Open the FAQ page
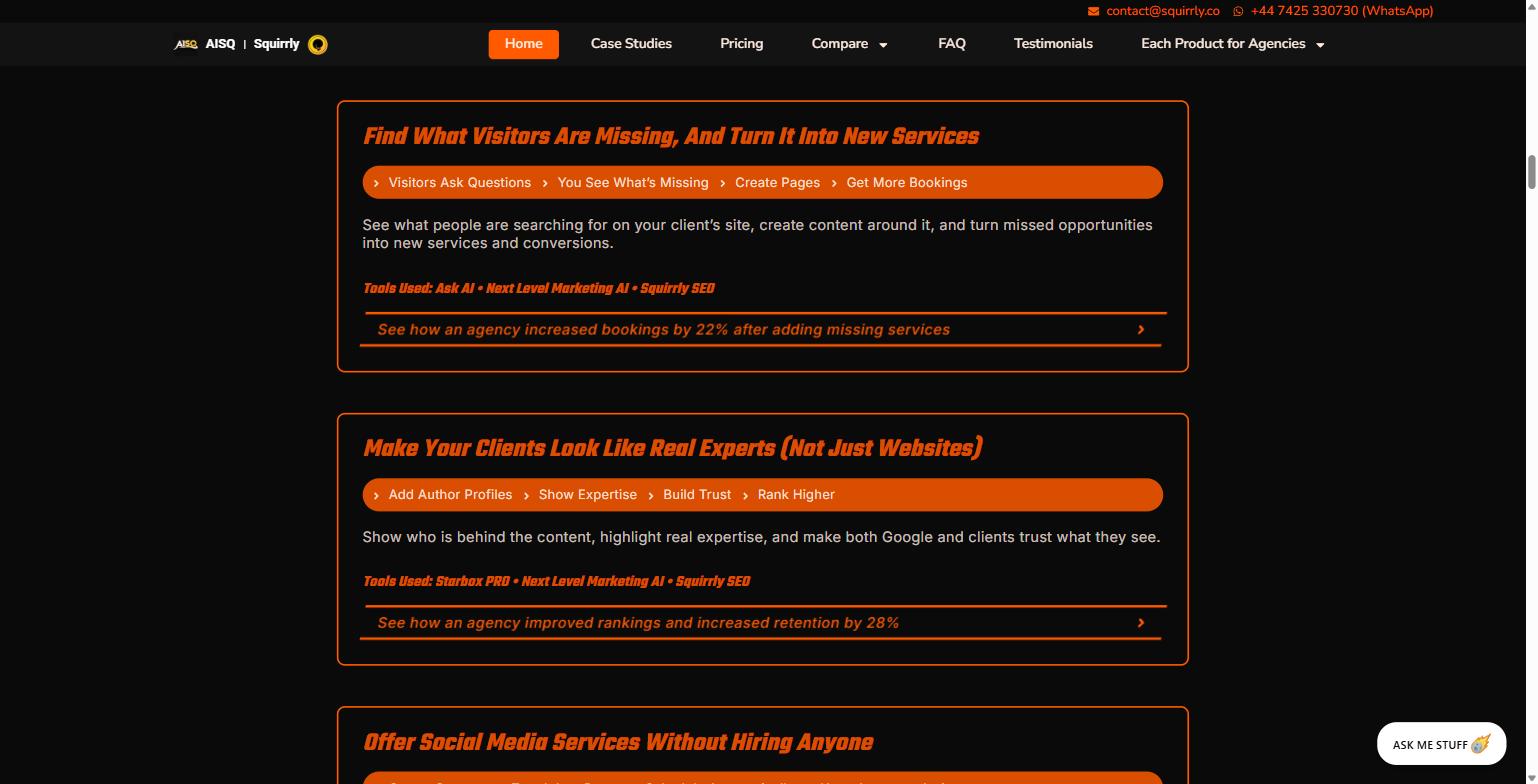The height and width of the screenshot is (784, 1538). click(x=952, y=44)
